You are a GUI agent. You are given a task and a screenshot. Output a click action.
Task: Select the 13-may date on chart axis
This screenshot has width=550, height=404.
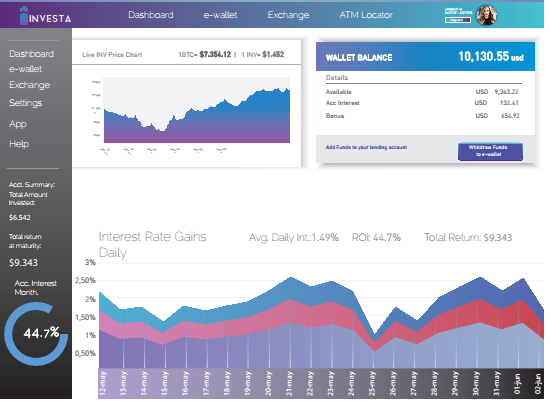tap(123, 384)
